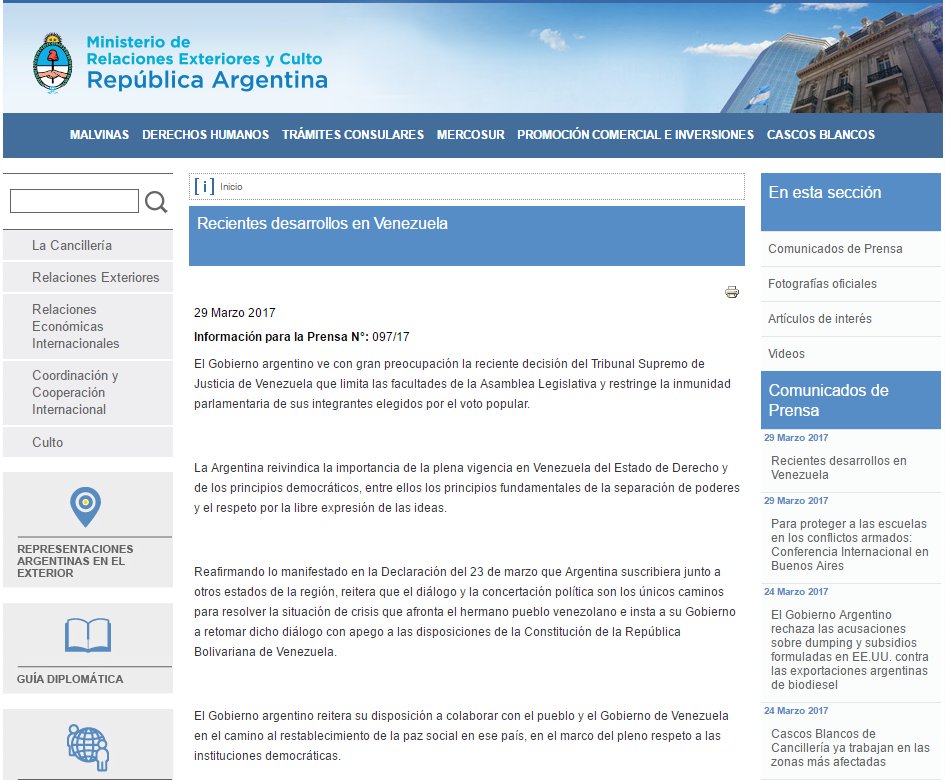Open the map pin Representaciones Argentinas icon
945x780 pixels.
tap(85, 507)
